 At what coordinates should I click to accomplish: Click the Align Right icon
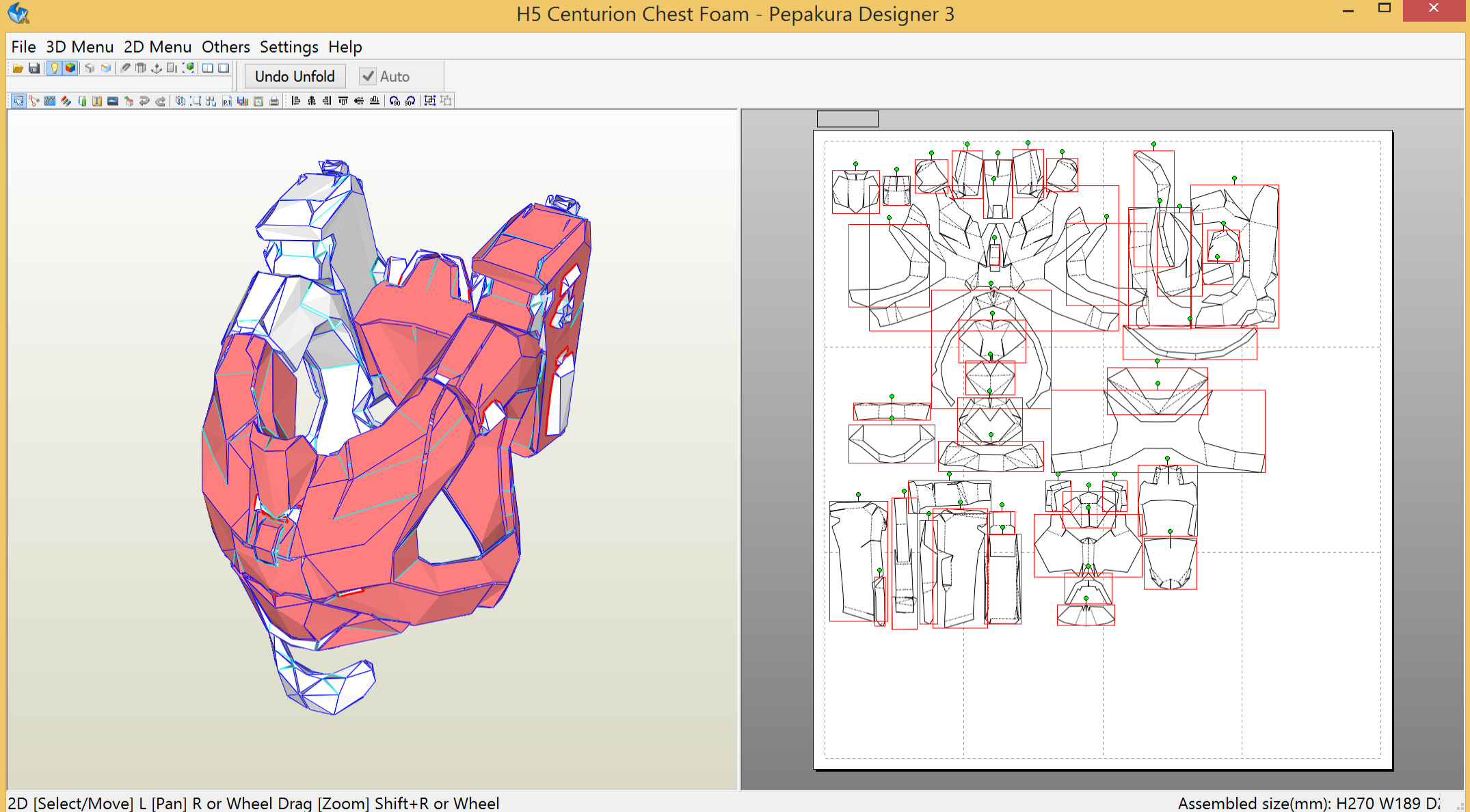[x=327, y=101]
